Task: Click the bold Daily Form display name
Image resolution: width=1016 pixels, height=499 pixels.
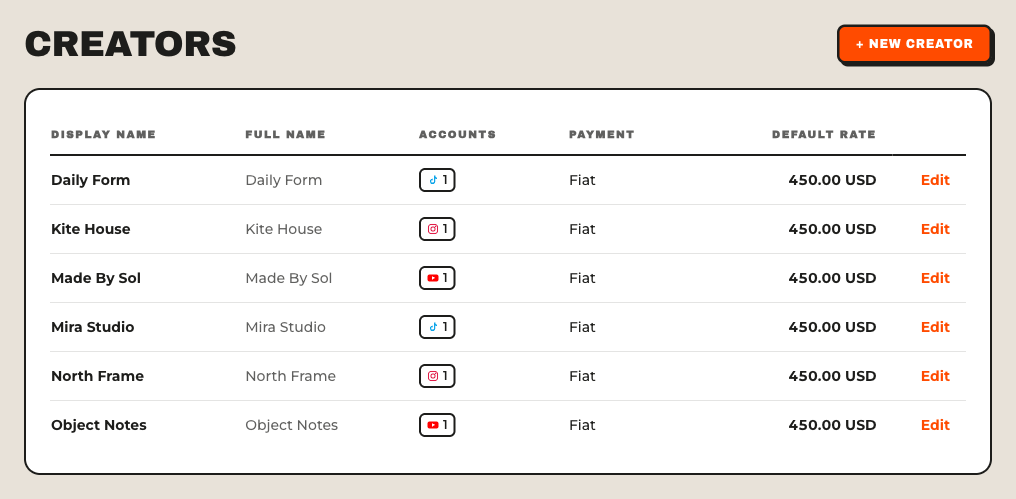Action: click(91, 180)
